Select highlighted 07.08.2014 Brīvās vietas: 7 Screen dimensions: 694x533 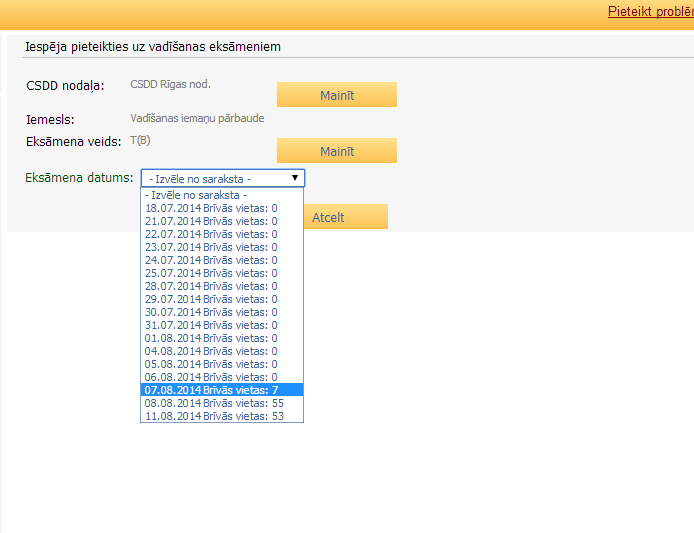point(222,390)
